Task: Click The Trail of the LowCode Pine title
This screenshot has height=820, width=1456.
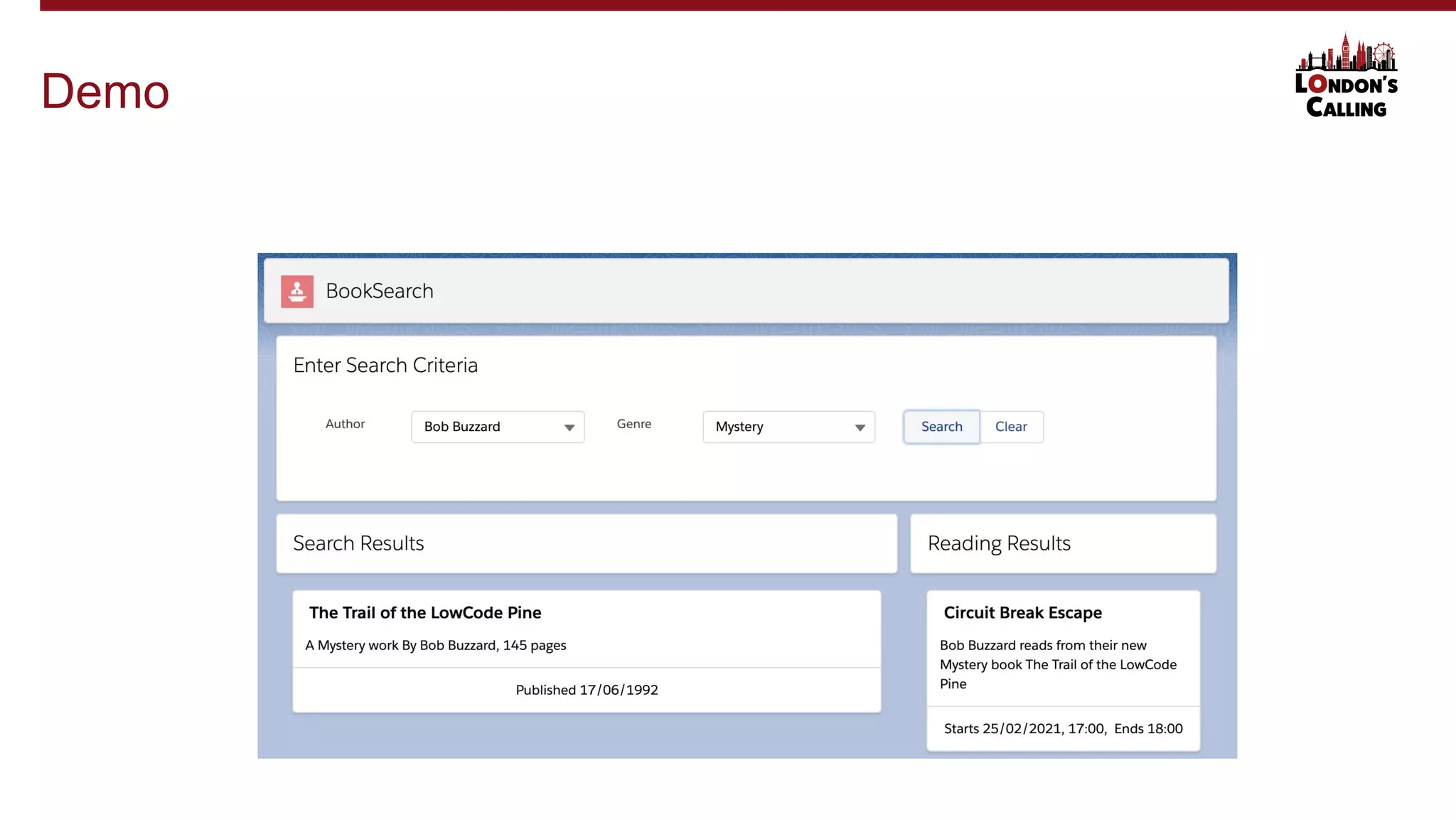Action: point(425,612)
